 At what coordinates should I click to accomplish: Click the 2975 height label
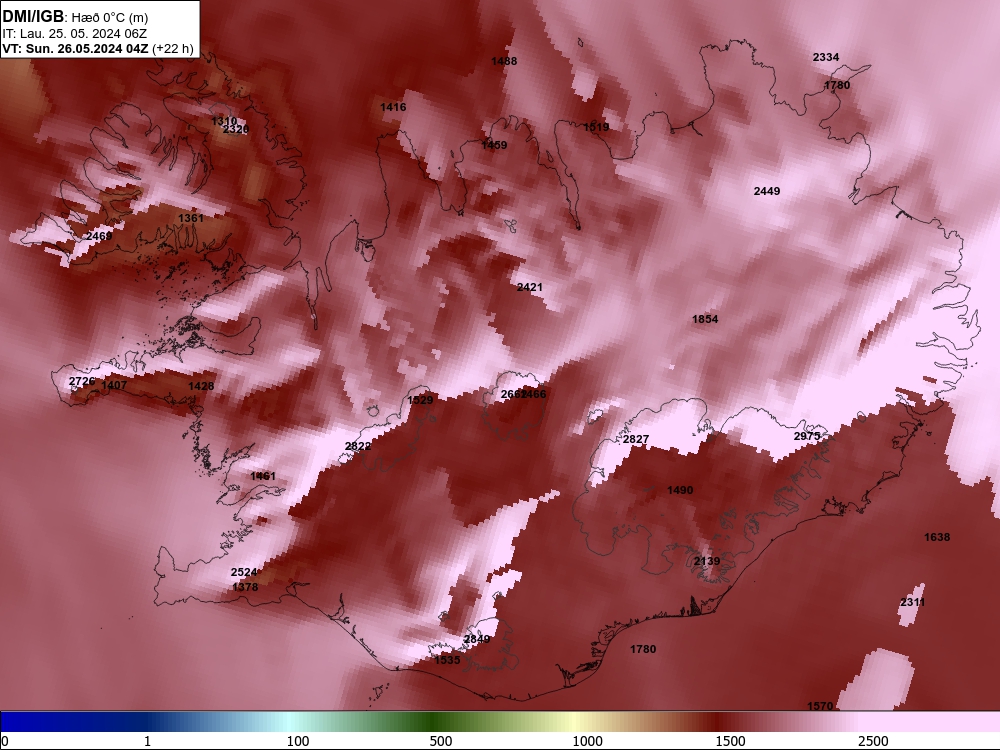[x=807, y=436]
